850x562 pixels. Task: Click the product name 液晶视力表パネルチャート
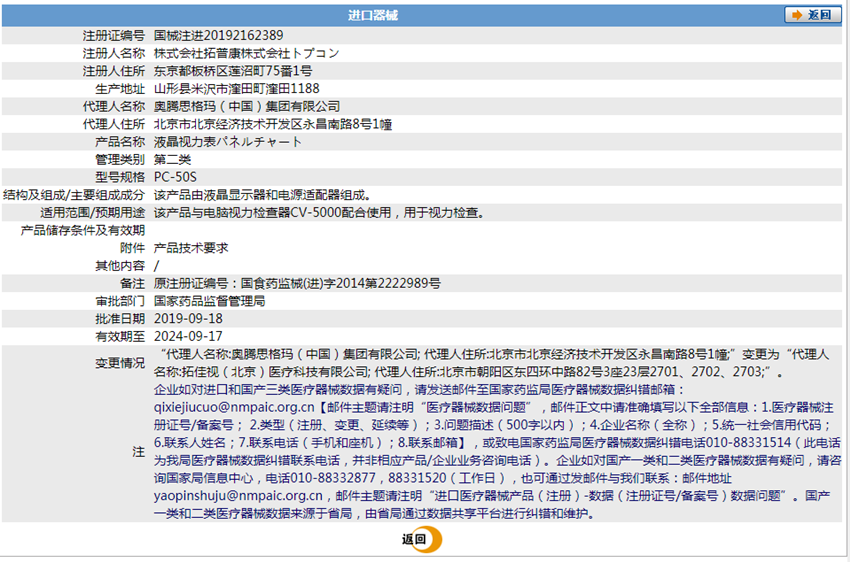pyautogui.click(x=228, y=142)
